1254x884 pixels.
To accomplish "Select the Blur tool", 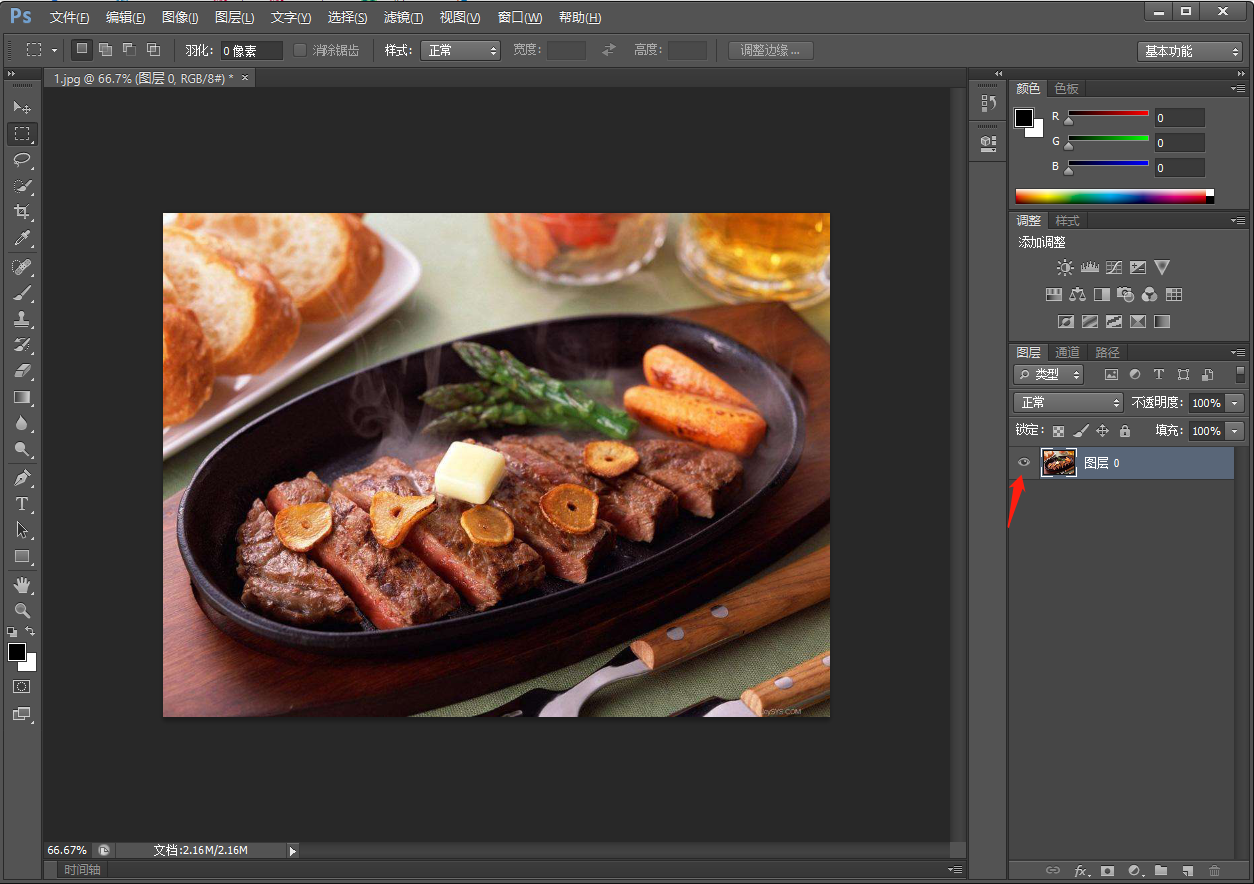I will click(x=22, y=424).
